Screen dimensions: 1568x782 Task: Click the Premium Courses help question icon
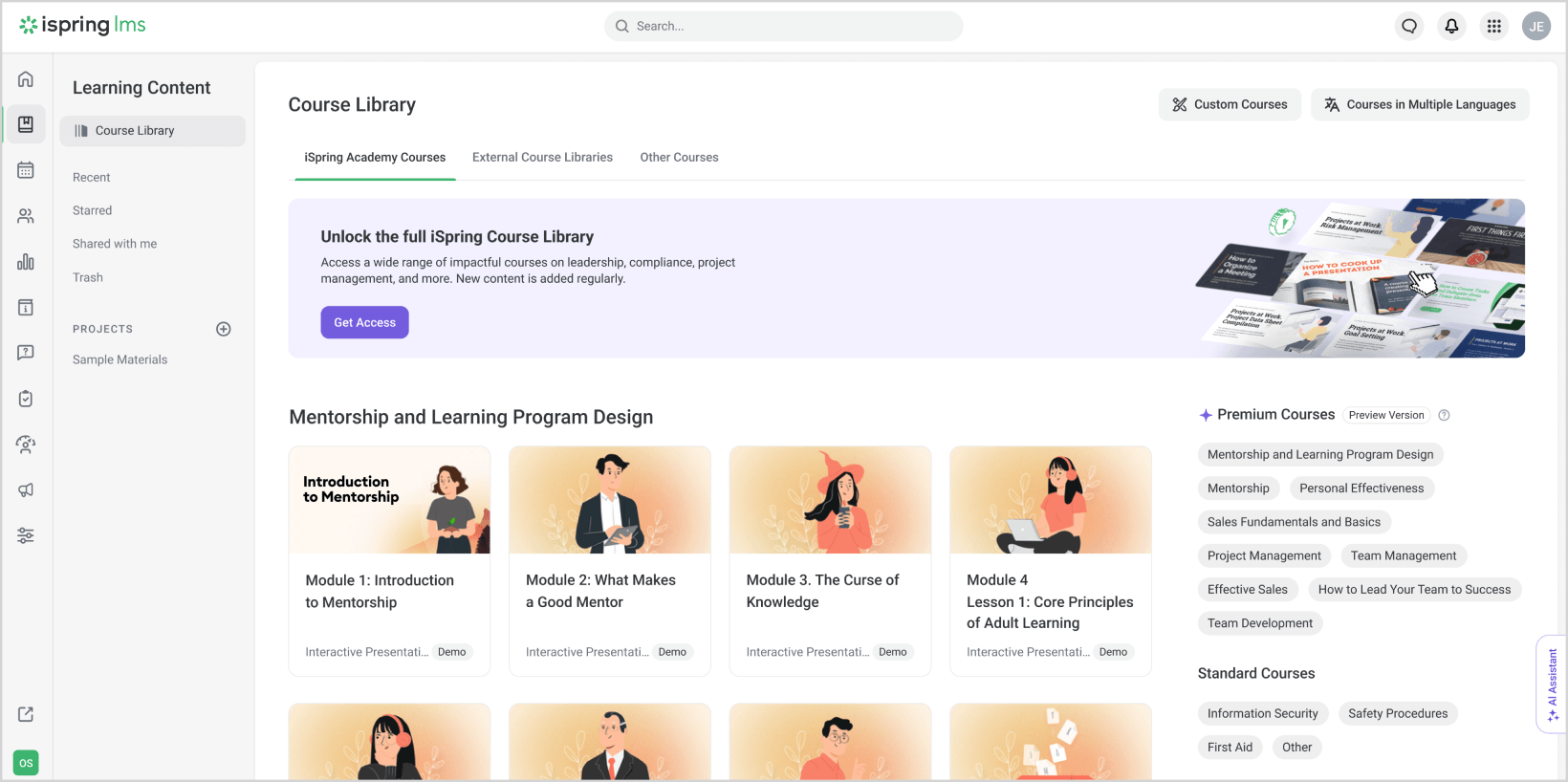tap(1444, 415)
